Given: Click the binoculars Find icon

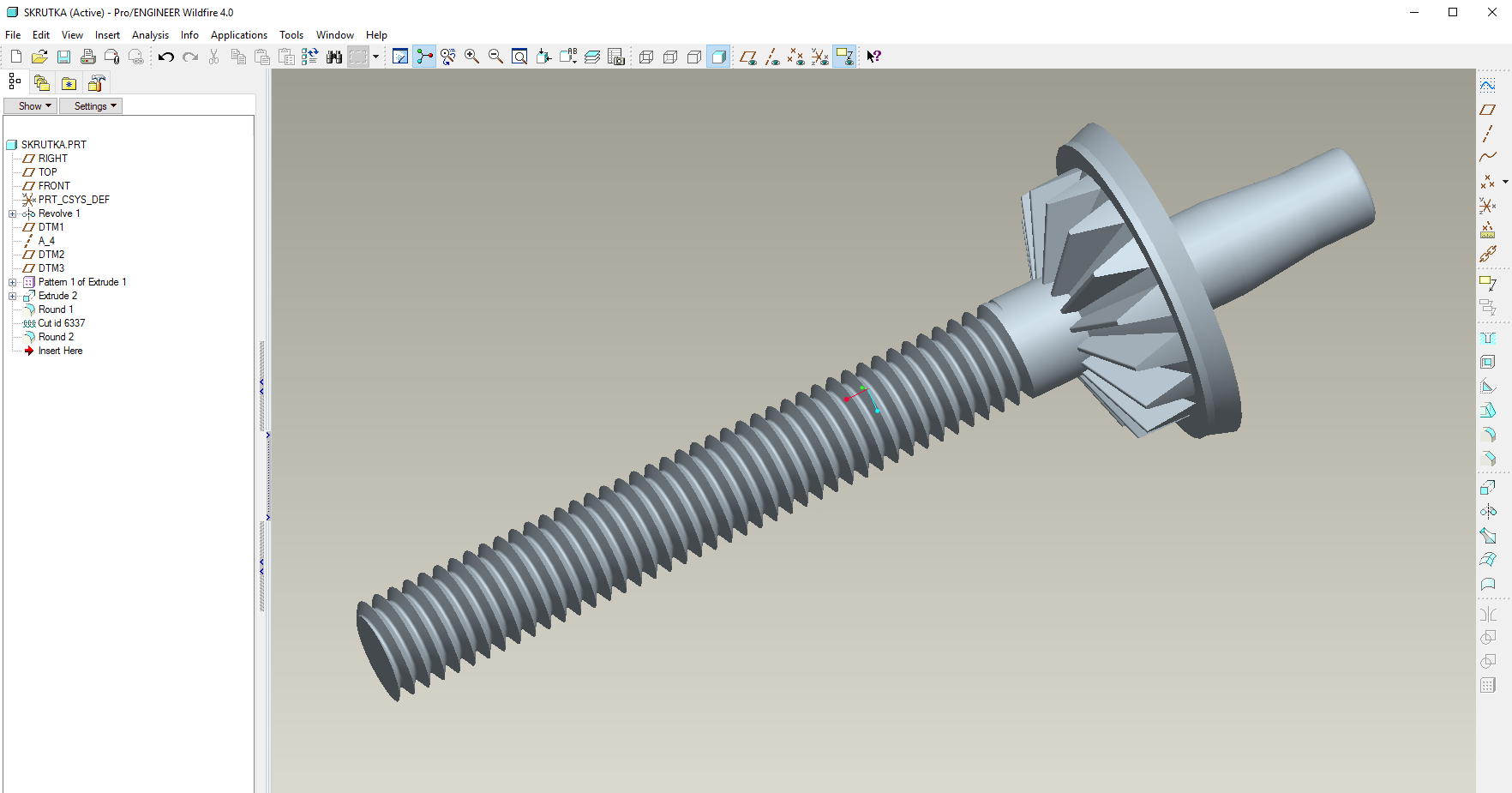Looking at the screenshot, I should 334,57.
